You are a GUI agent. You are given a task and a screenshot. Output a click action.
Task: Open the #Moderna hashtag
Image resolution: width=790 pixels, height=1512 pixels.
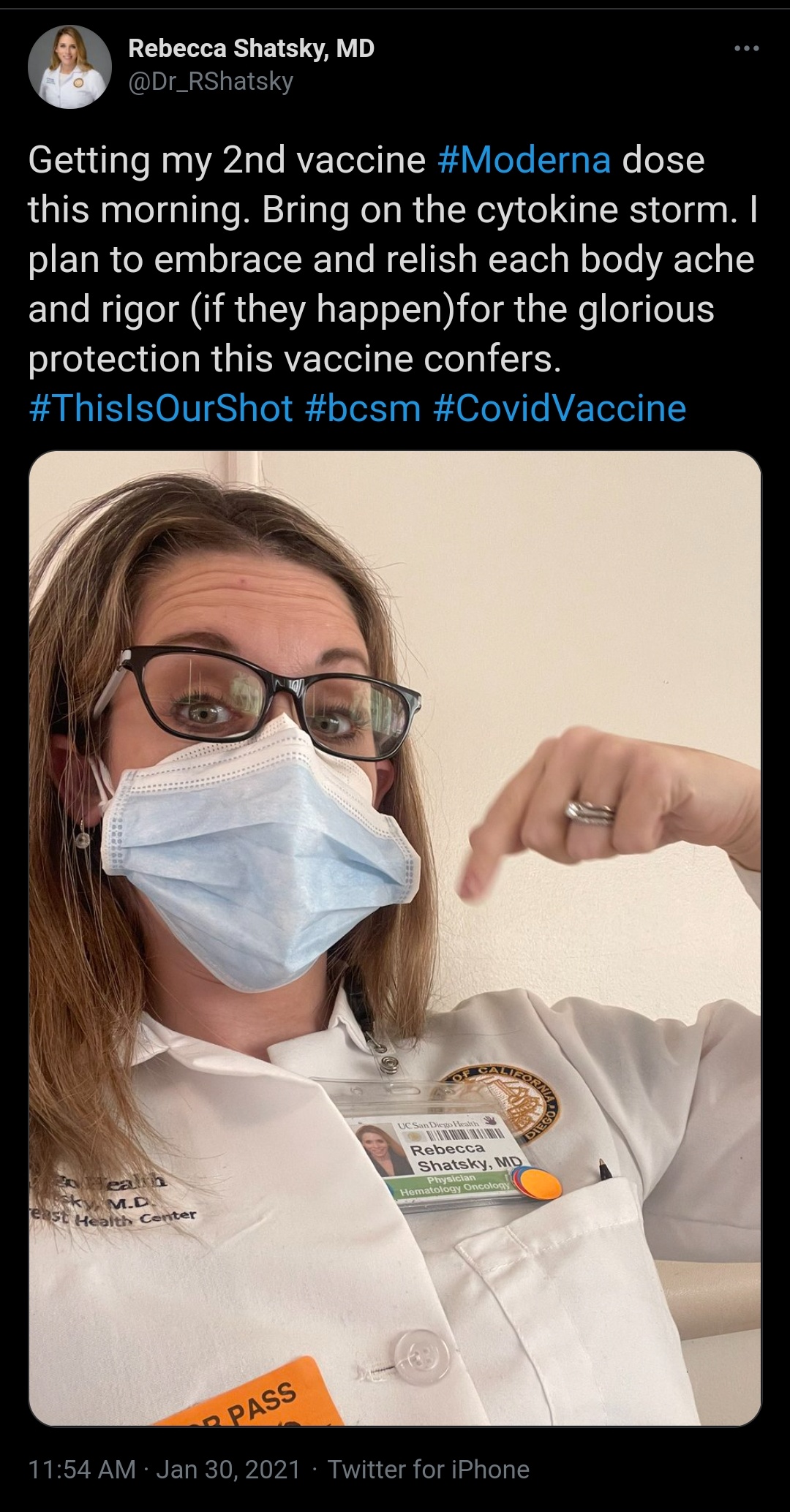(x=524, y=159)
